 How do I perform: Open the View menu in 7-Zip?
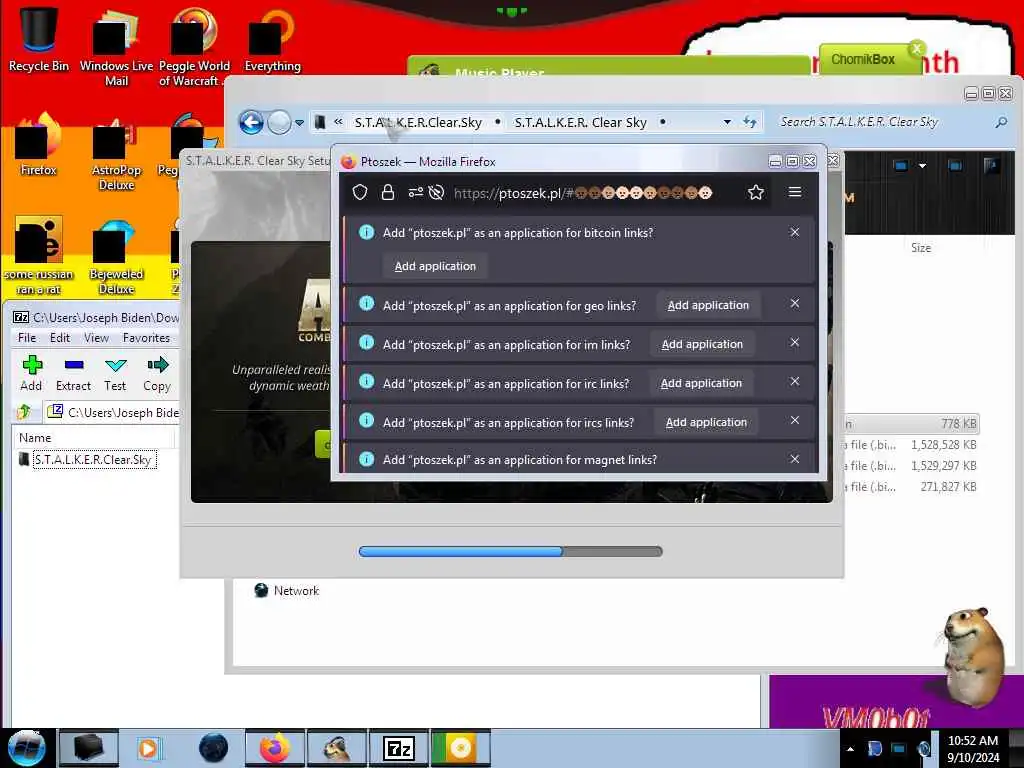point(96,338)
